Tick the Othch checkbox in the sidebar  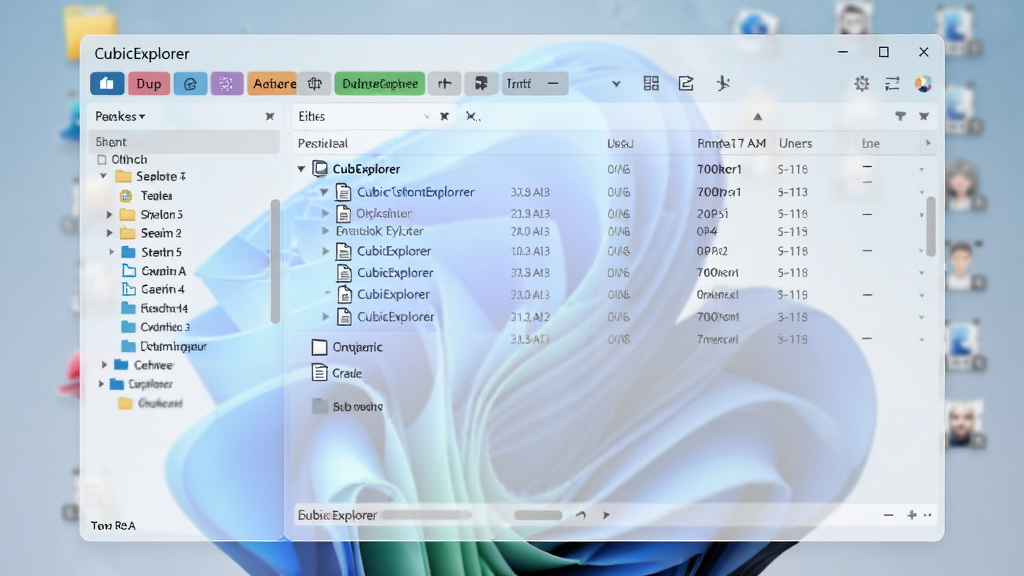[x=101, y=159]
